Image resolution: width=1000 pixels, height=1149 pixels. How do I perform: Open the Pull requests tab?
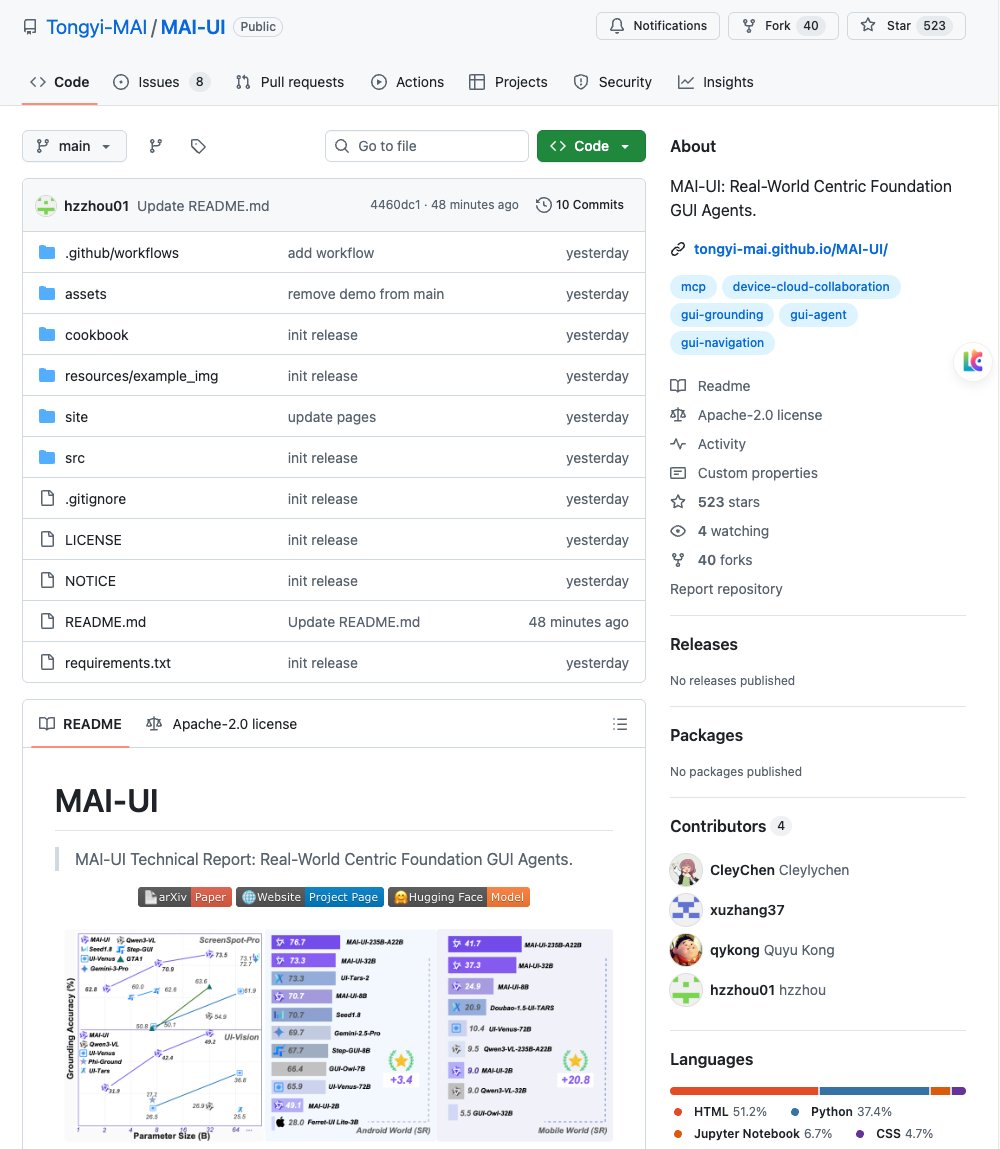coord(290,82)
